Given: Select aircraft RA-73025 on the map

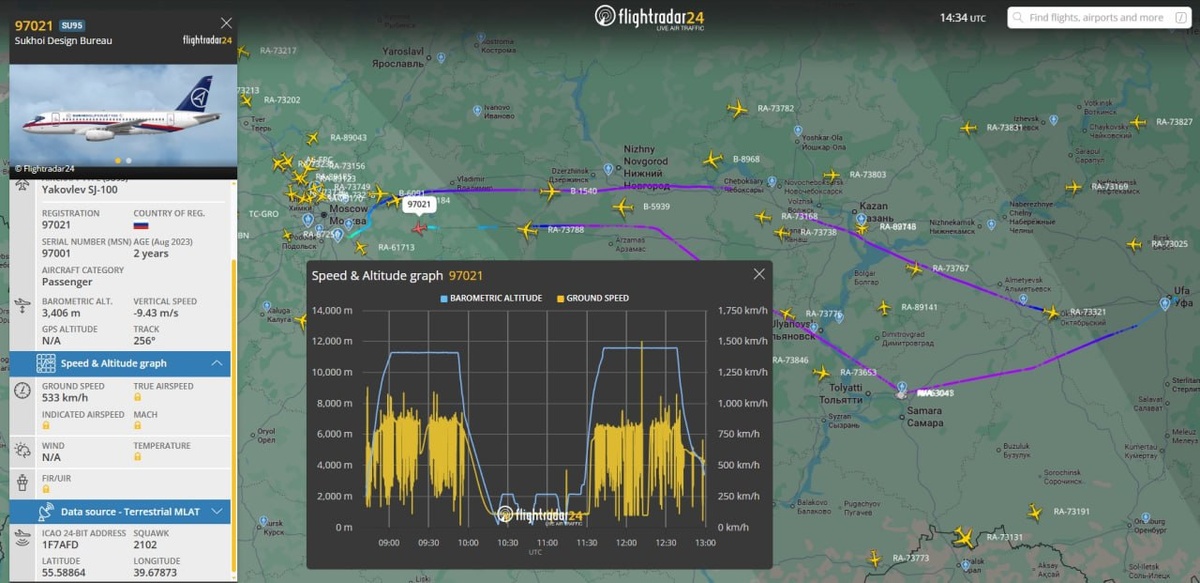Looking at the screenshot, I should pos(1134,244).
